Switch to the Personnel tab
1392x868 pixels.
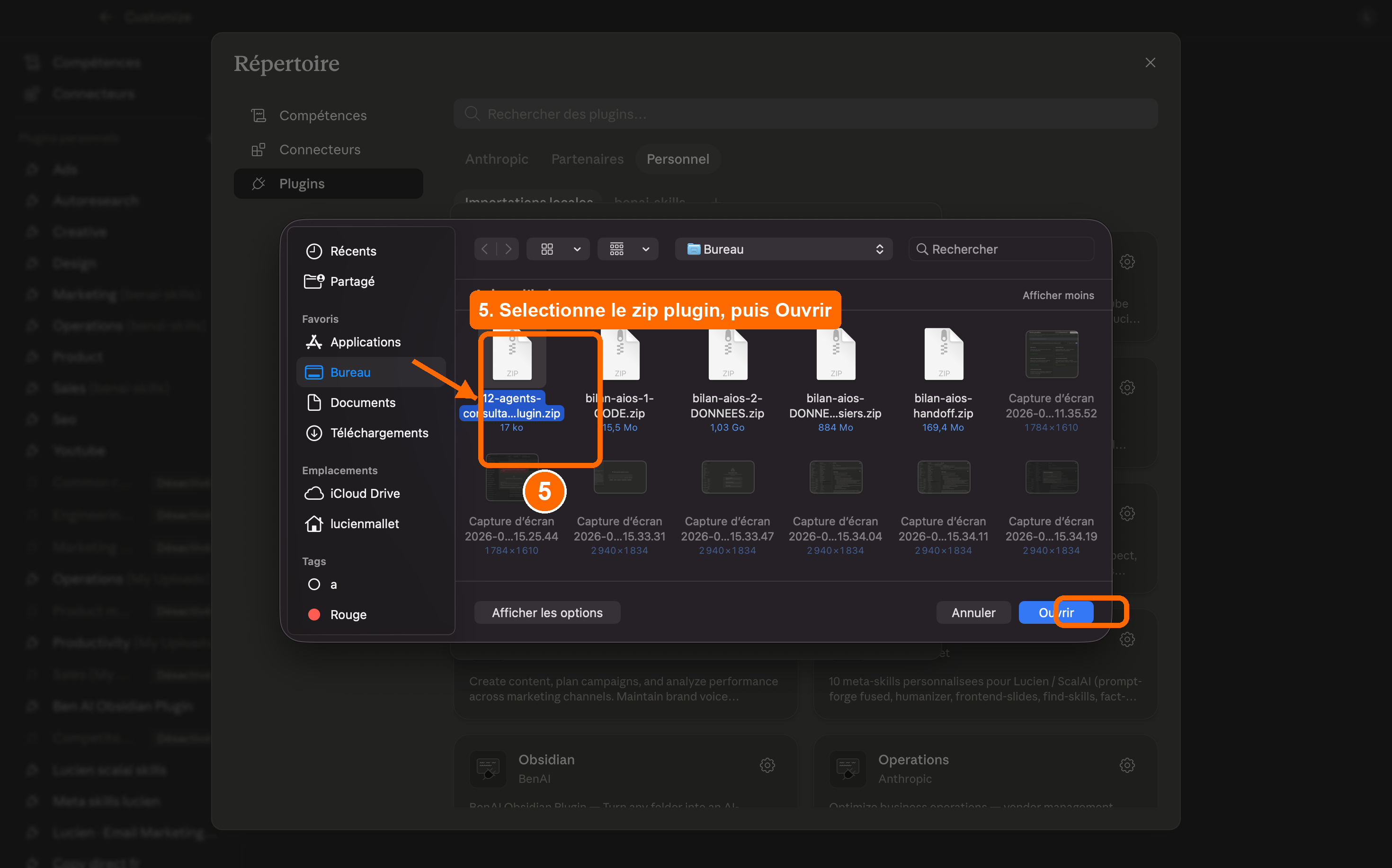tap(678, 159)
